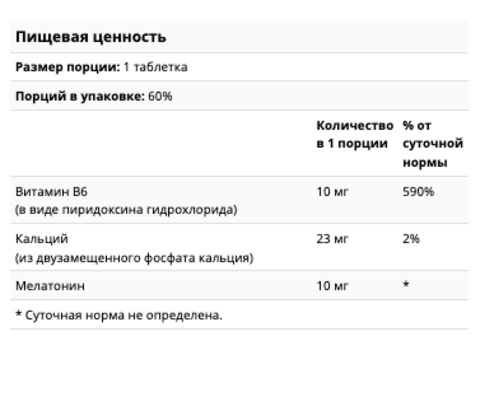The width and height of the screenshot is (480, 420).
Task: Select the Порций в упаковке label
Action: pos(80,96)
